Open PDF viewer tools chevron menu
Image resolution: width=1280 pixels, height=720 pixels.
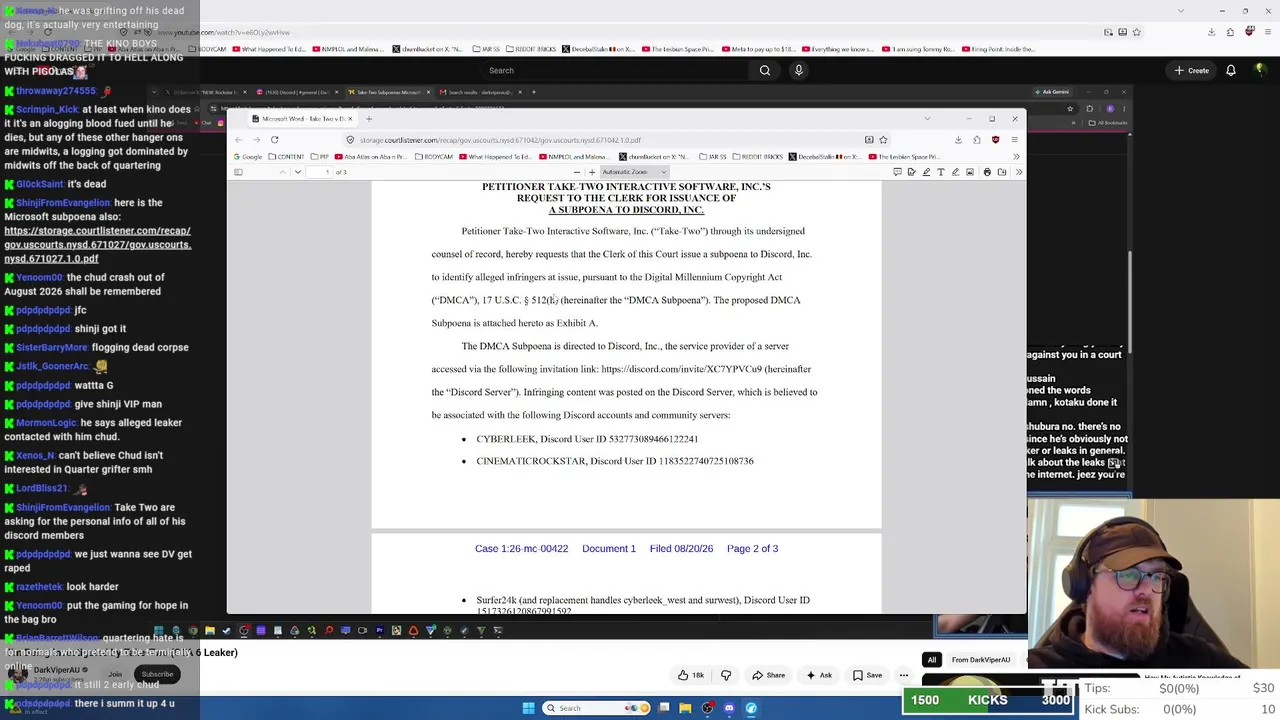point(1018,172)
